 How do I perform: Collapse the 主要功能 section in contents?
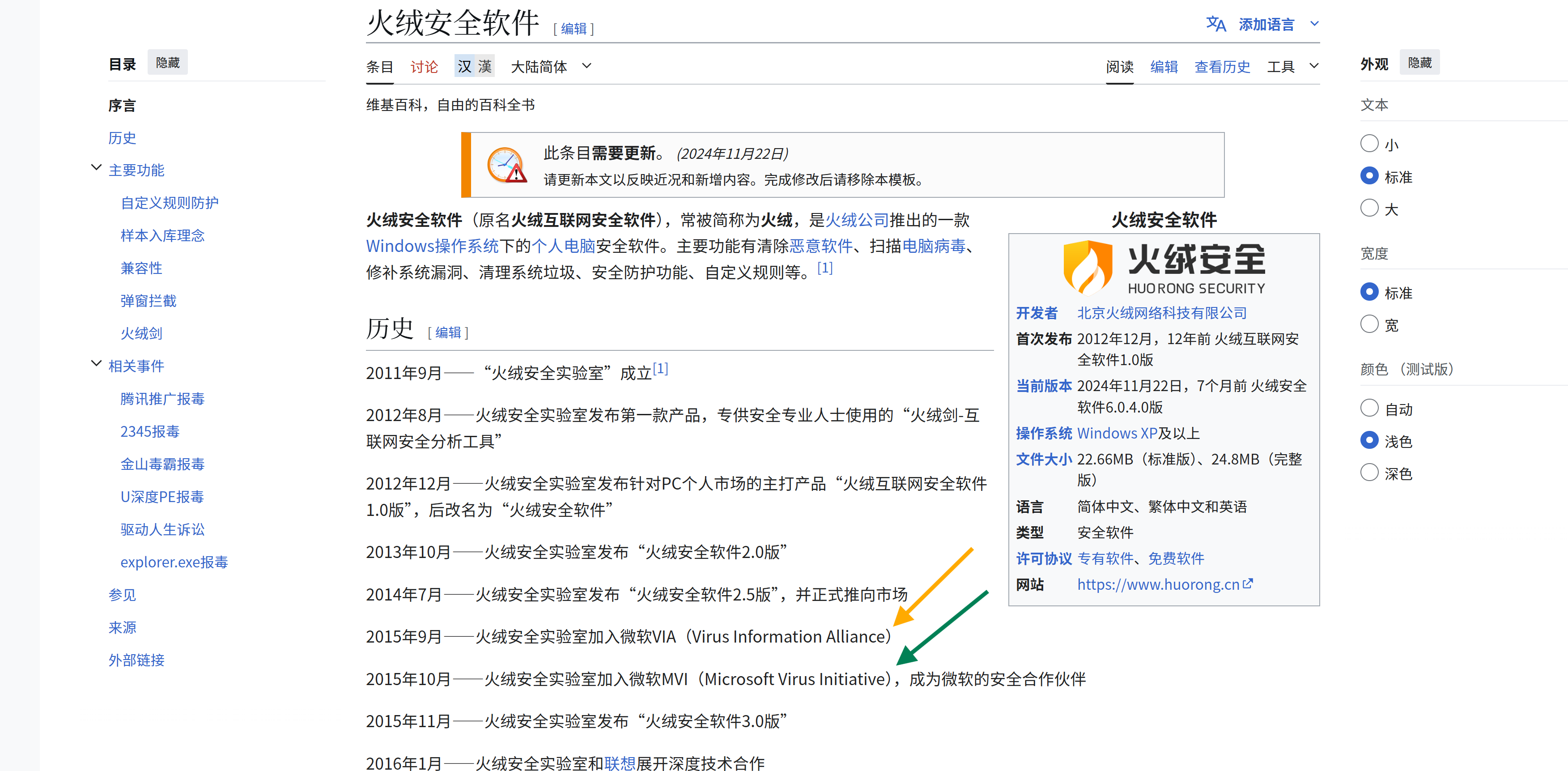tap(96, 167)
